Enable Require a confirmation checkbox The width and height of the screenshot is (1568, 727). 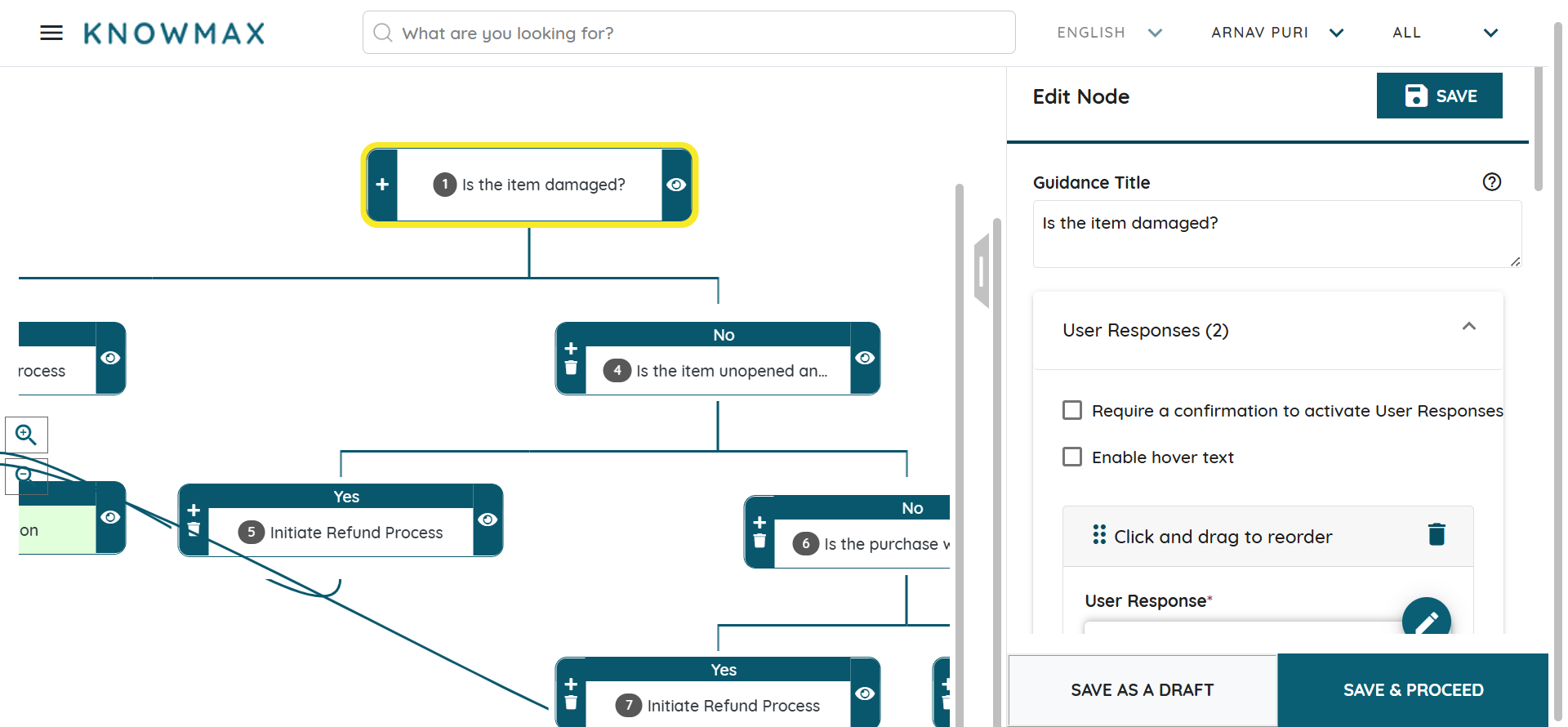click(x=1072, y=410)
